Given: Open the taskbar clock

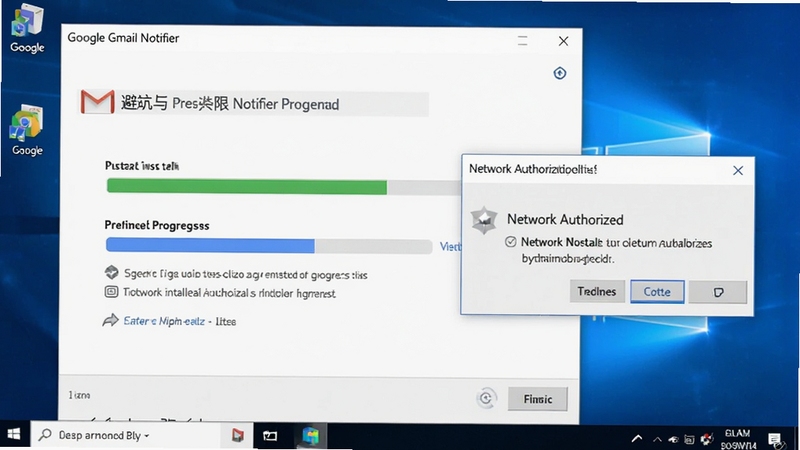Looking at the screenshot, I should pos(738,439).
